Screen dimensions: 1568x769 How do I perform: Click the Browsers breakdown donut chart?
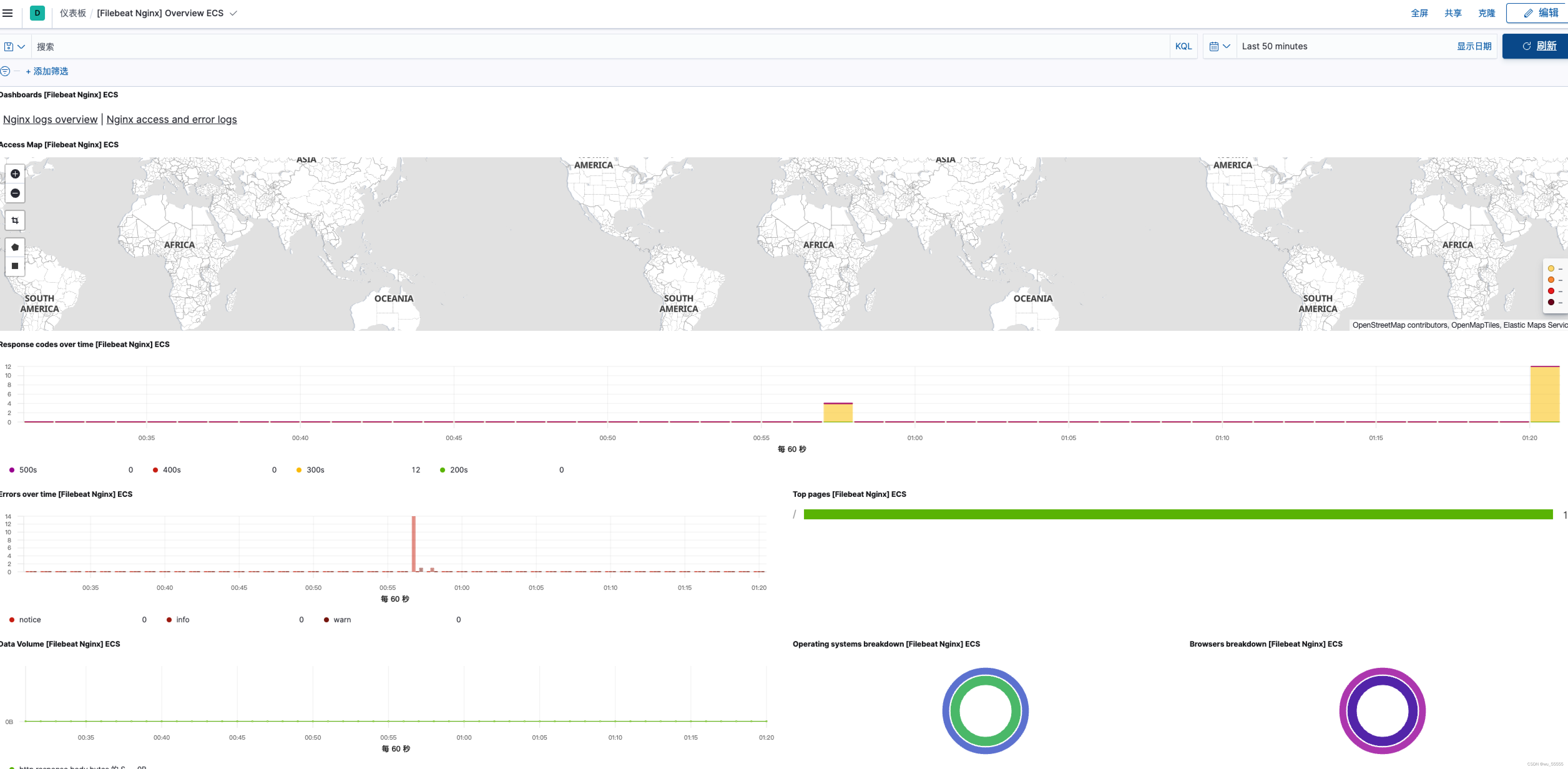[1382, 711]
